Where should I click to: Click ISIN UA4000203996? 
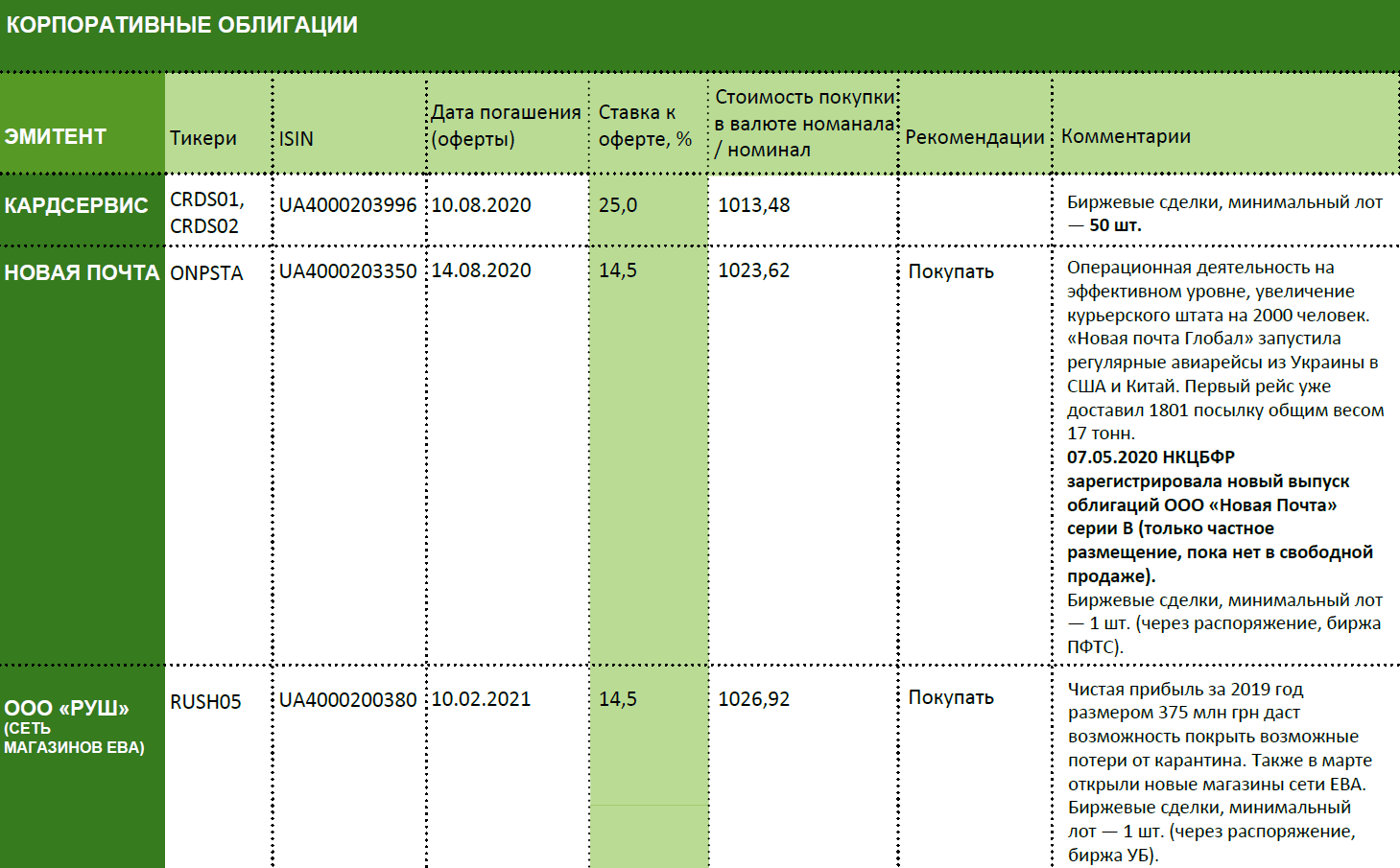(x=348, y=205)
